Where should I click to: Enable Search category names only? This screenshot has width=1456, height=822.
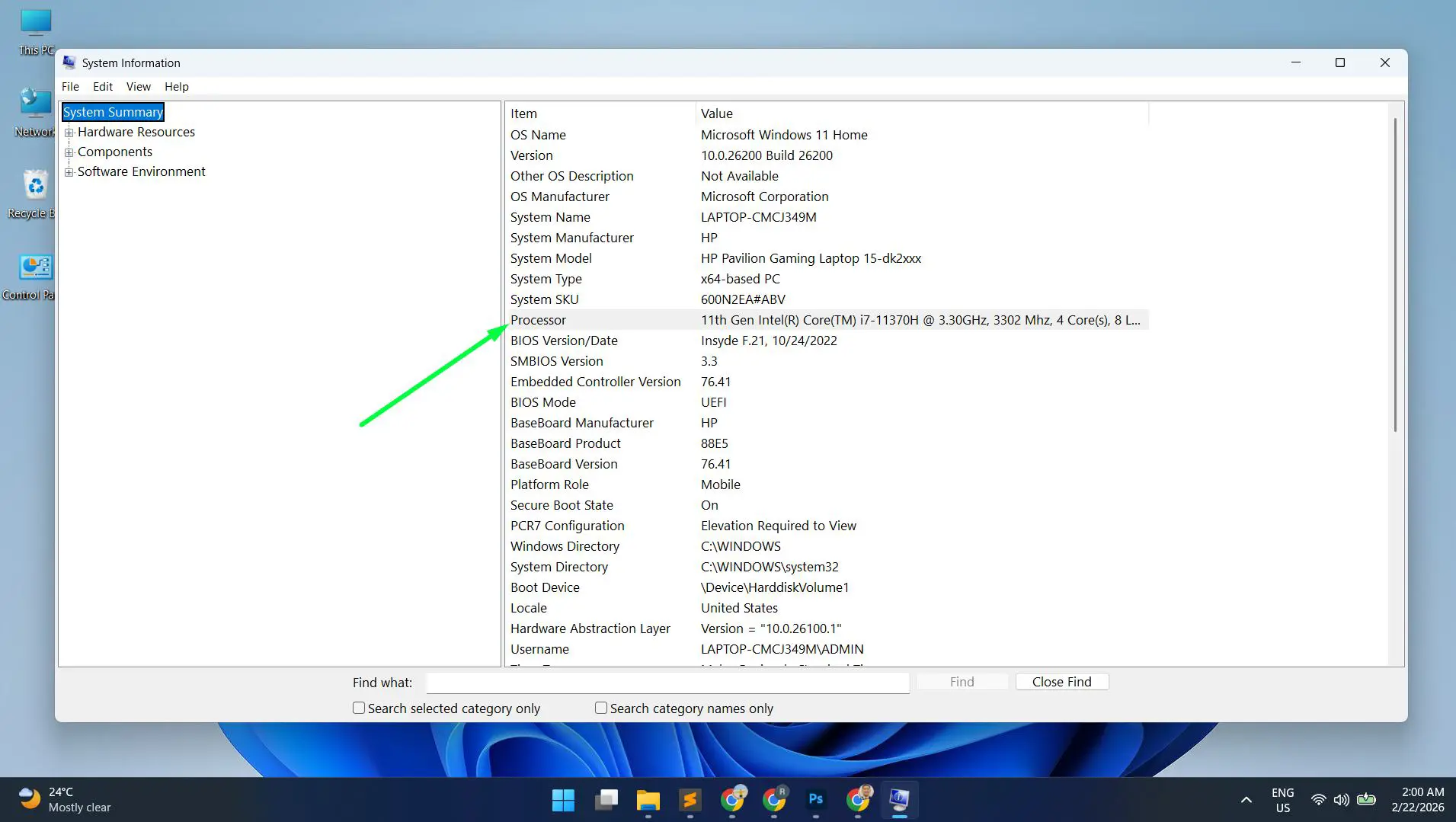tap(600, 708)
